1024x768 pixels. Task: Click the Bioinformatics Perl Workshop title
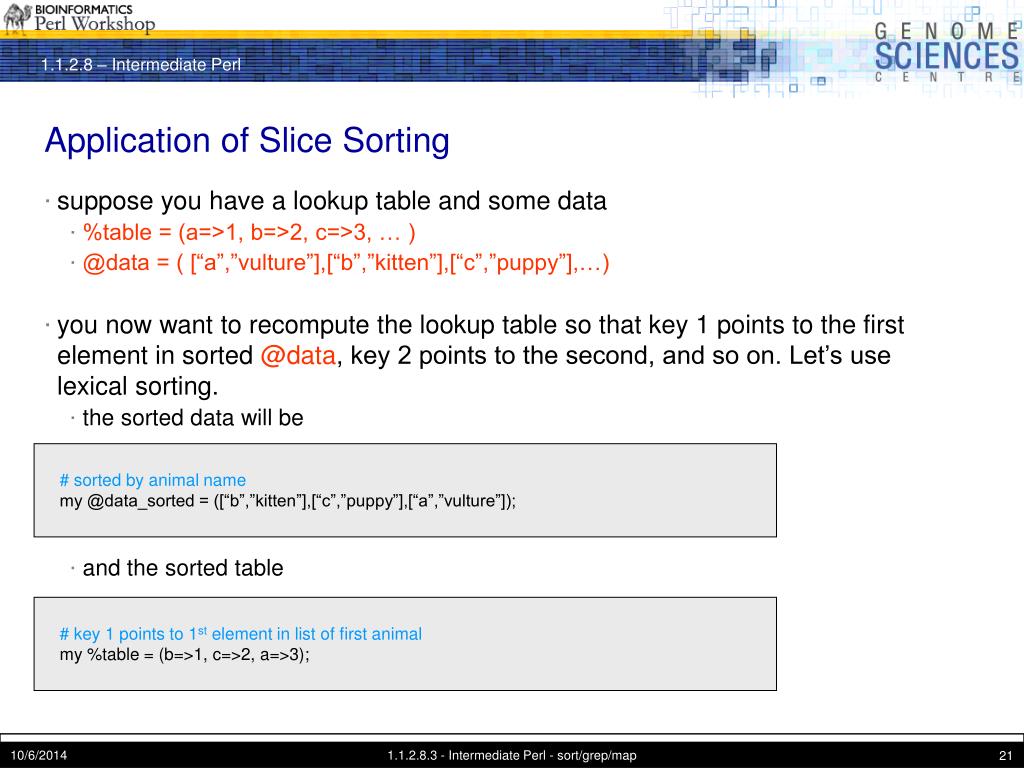coord(95,19)
